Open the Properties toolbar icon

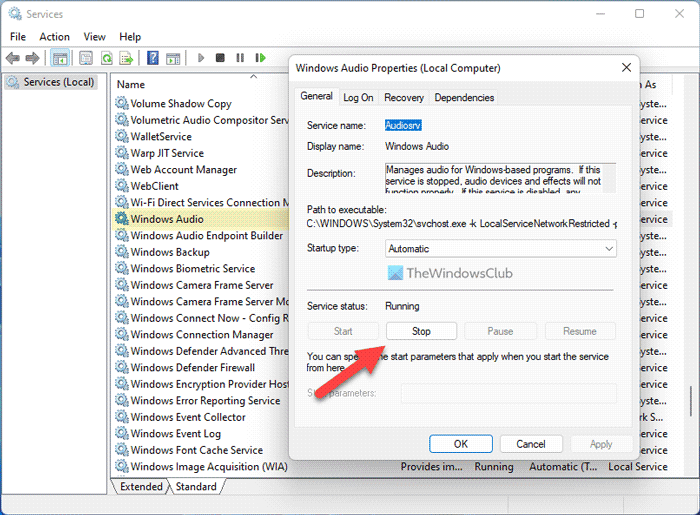[x=86, y=58]
